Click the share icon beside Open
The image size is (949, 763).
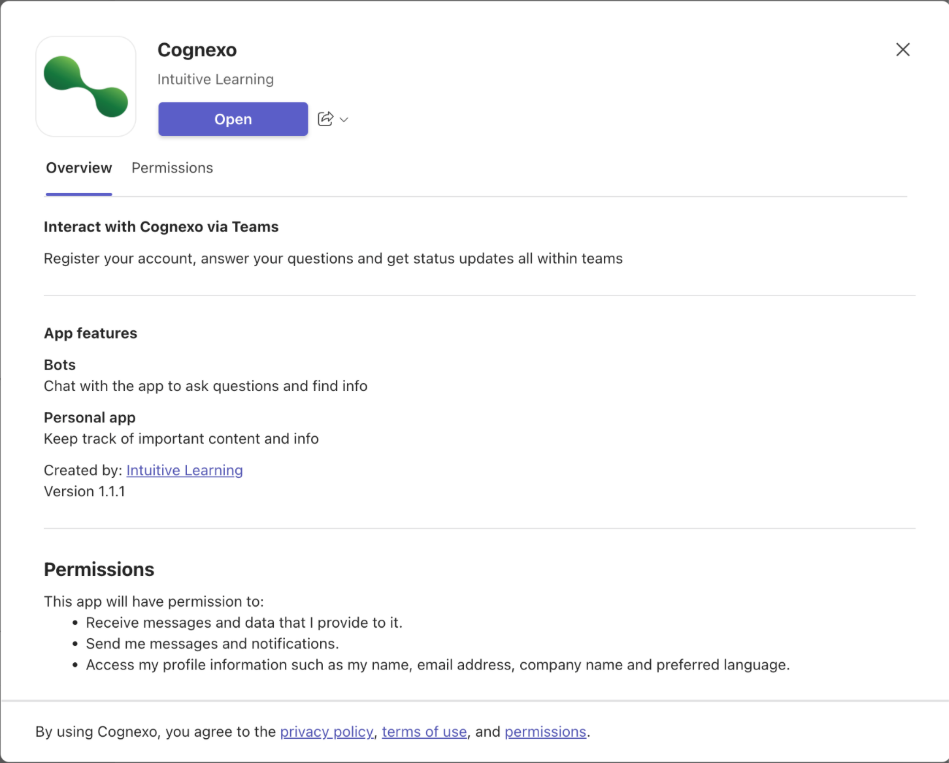pos(325,119)
